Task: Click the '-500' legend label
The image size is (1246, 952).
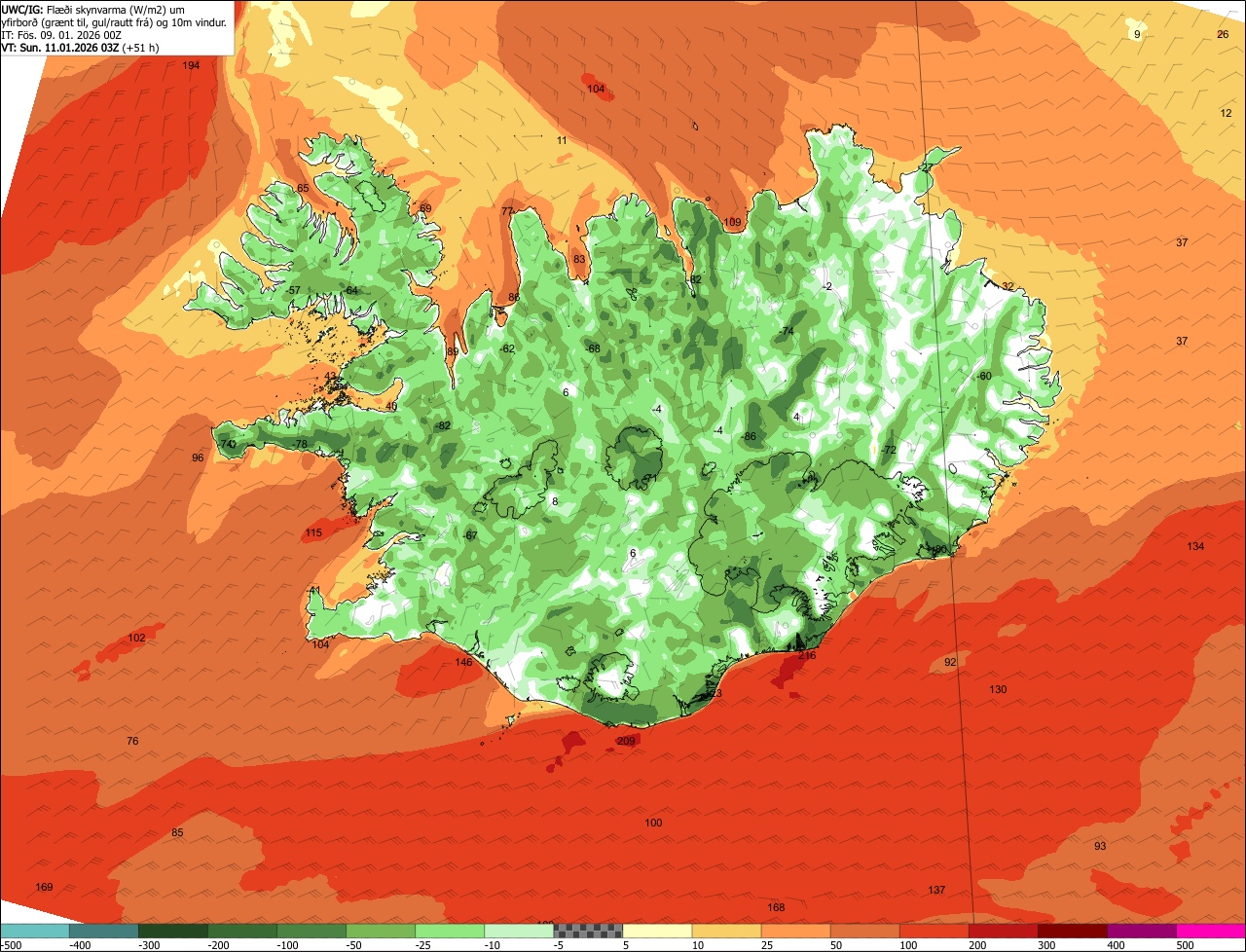Action: pos(12,944)
